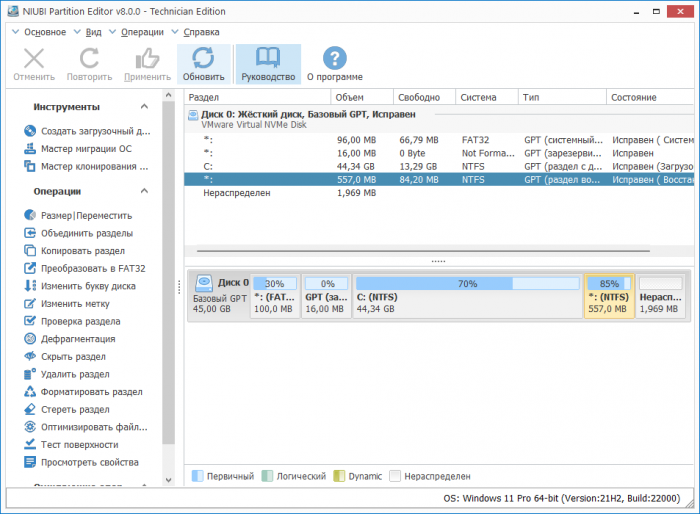Image resolution: width=700 pixels, height=514 pixels.
Task: Select the Нерасп... unallocated block in map
Action: (660, 296)
